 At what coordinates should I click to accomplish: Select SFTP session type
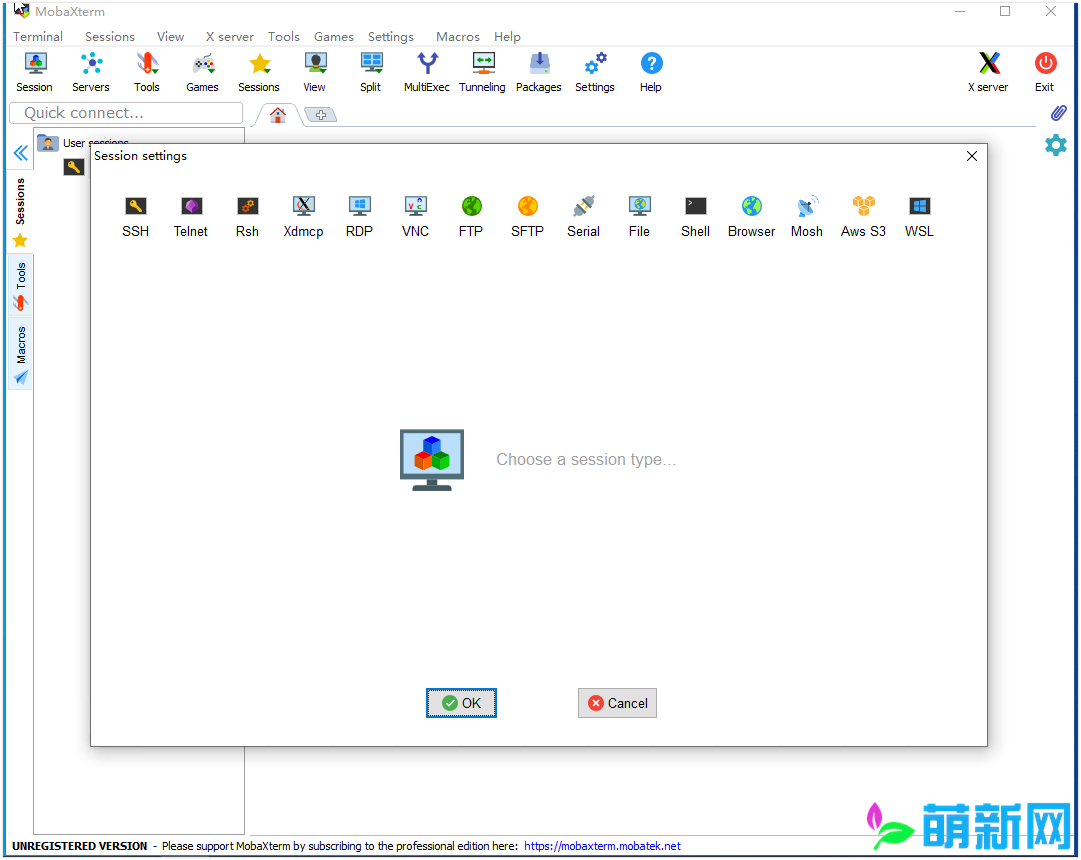coord(527,217)
